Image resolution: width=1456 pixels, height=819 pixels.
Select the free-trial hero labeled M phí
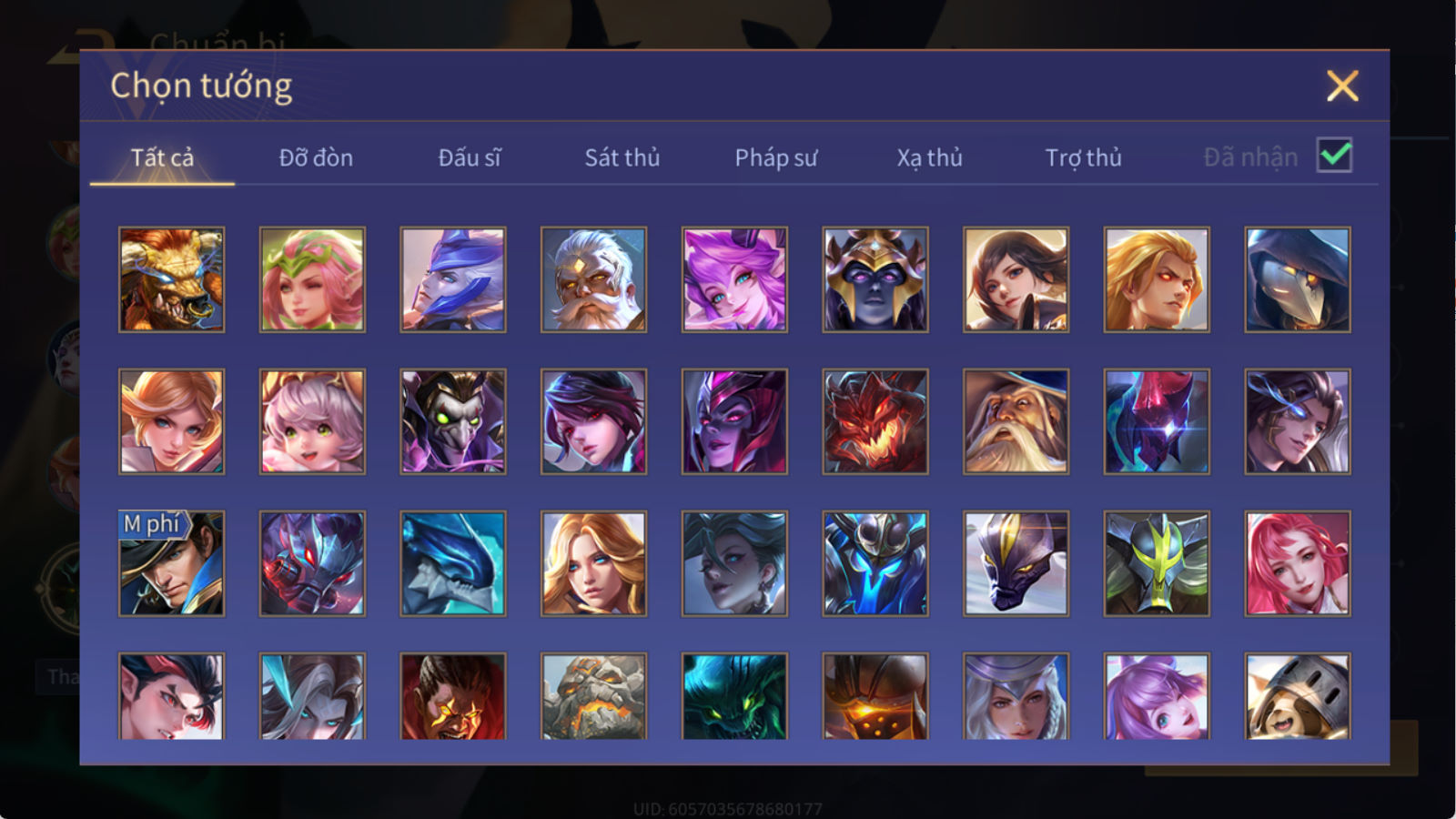[172, 563]
